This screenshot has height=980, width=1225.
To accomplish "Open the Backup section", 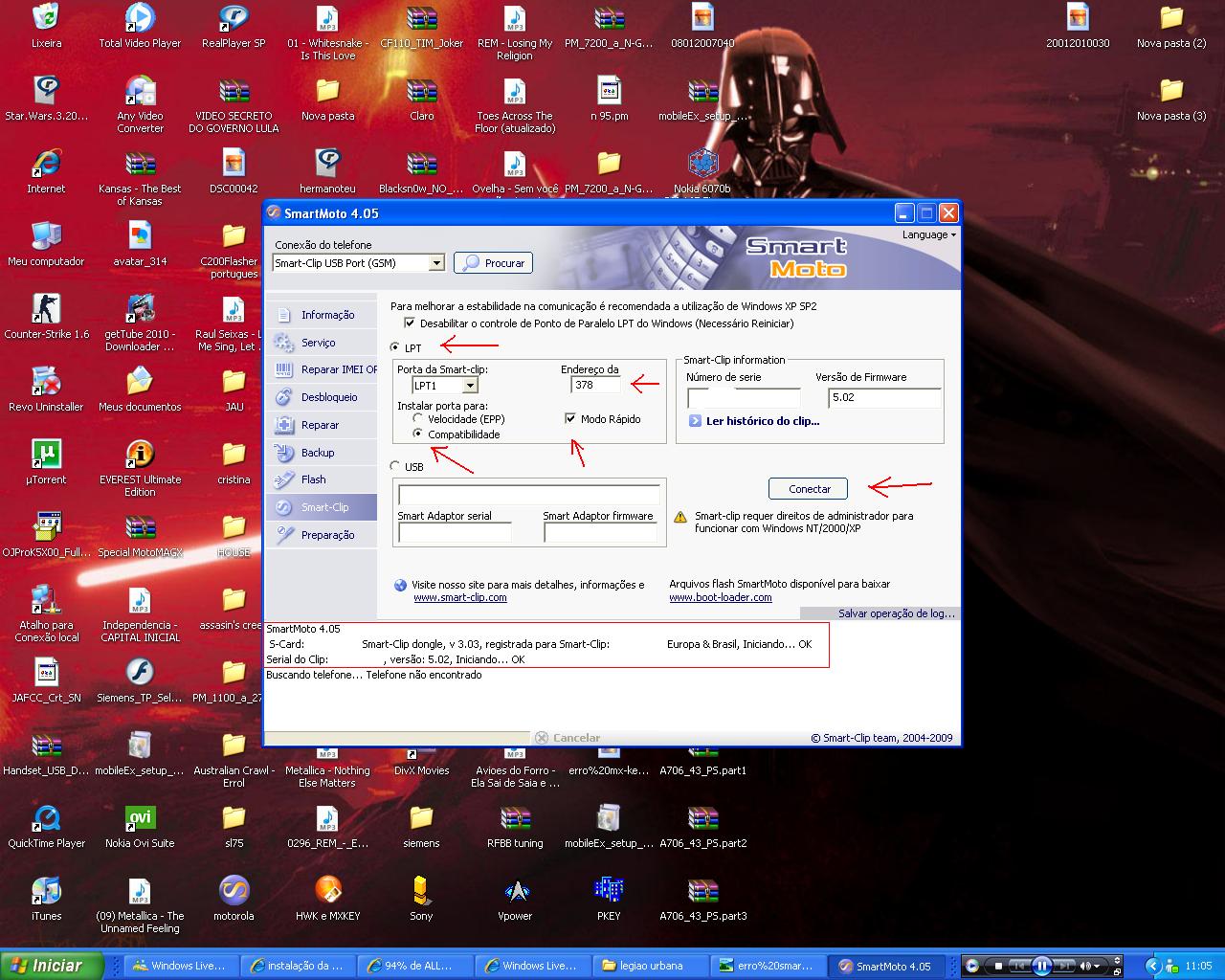I will pos(317,453).
